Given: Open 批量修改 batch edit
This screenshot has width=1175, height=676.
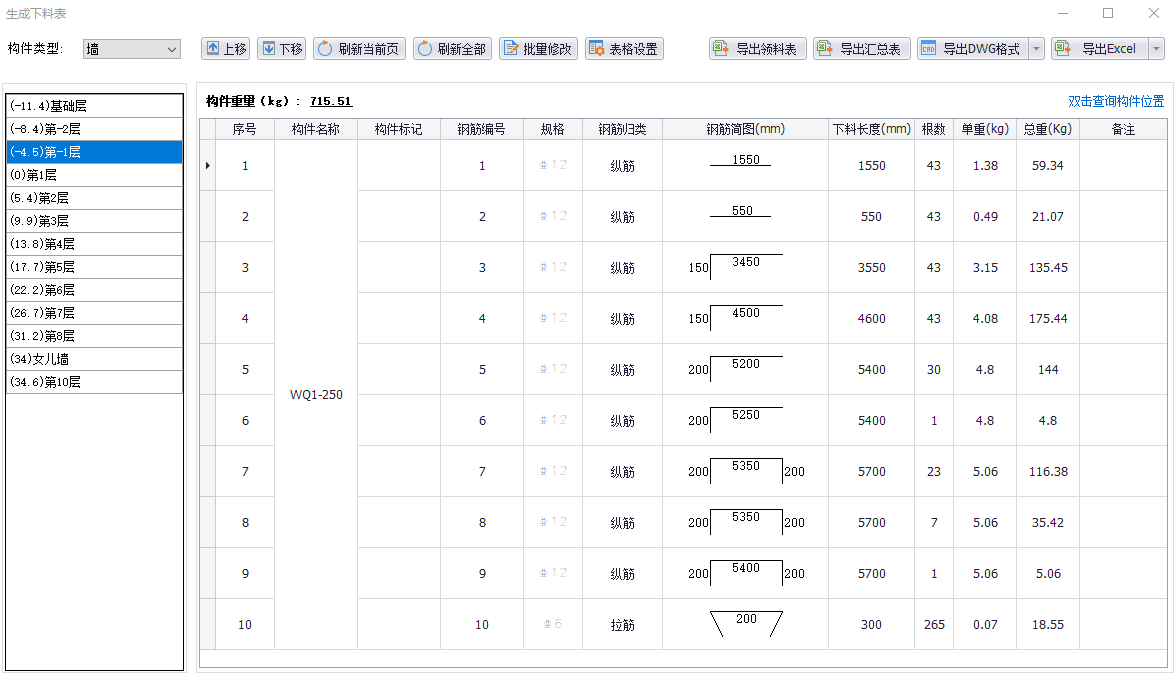Looking at the screenshot, I should click(x=538, y=49).
